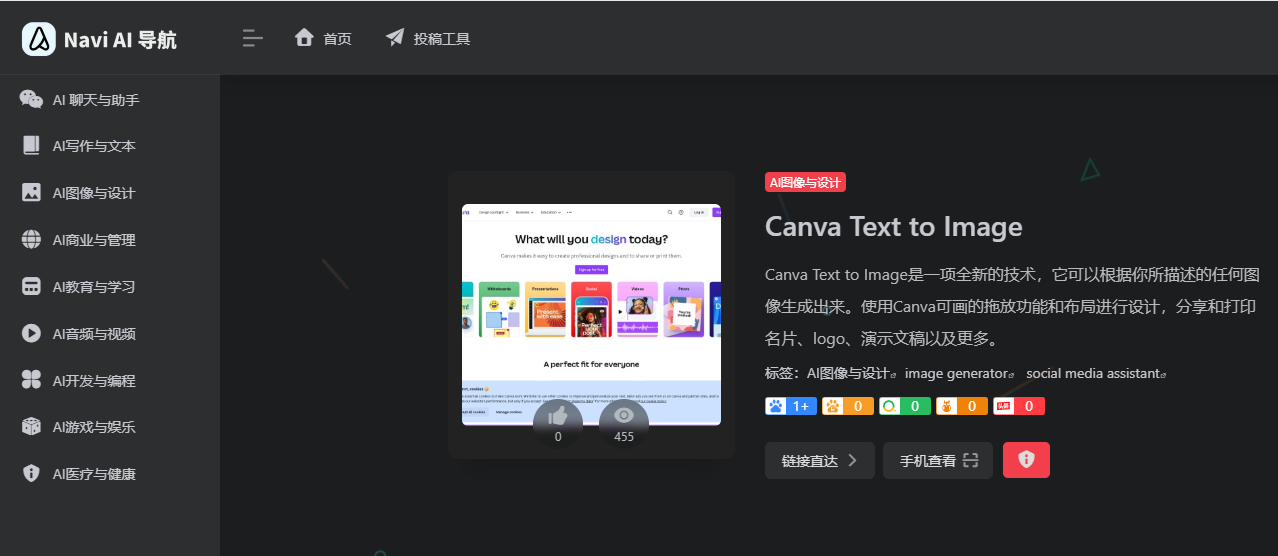
Task: Click the orange paw mobile weight badge
Action: [x=848, y=406]
